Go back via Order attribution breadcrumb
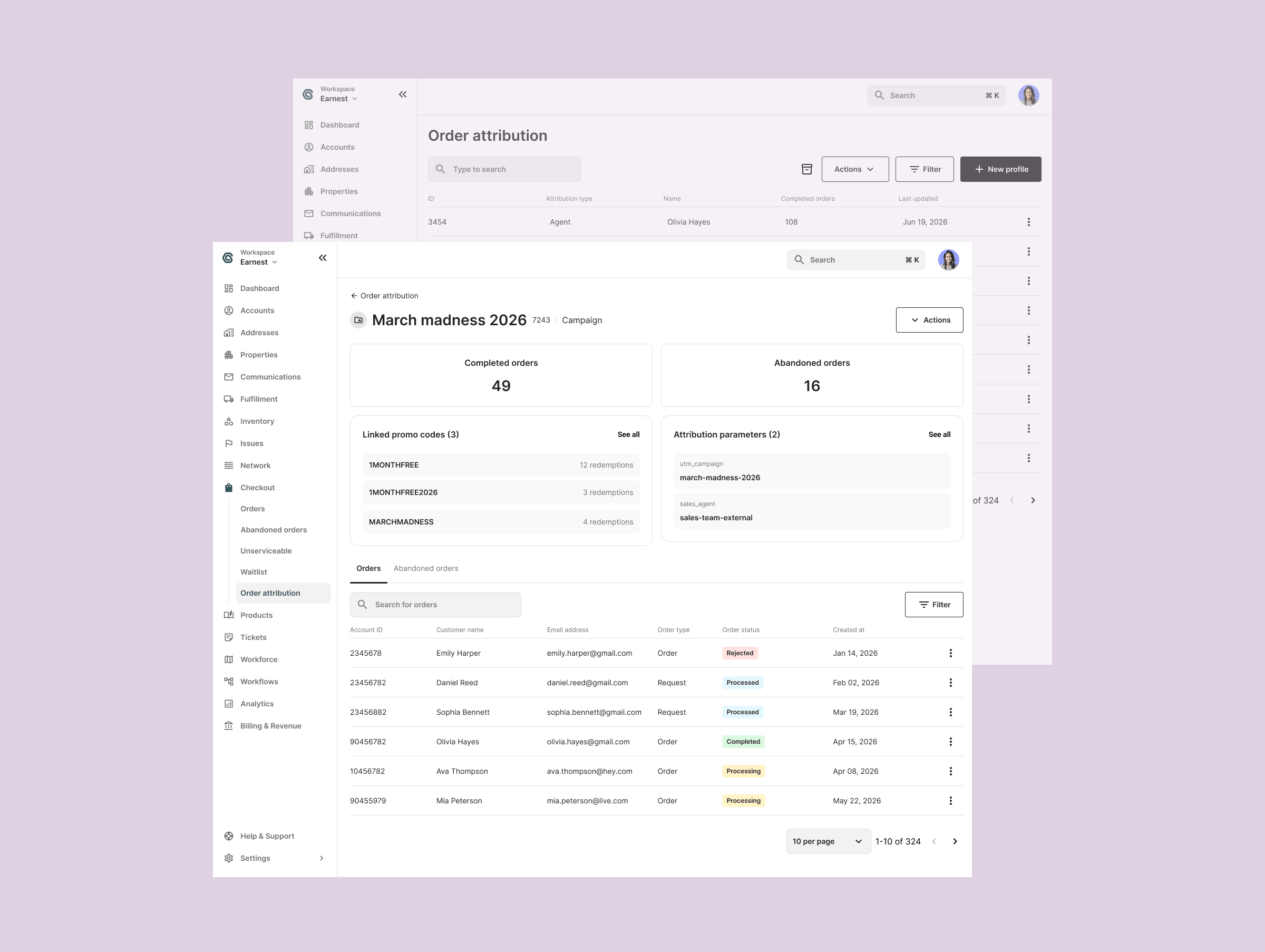 click(384, 296)
